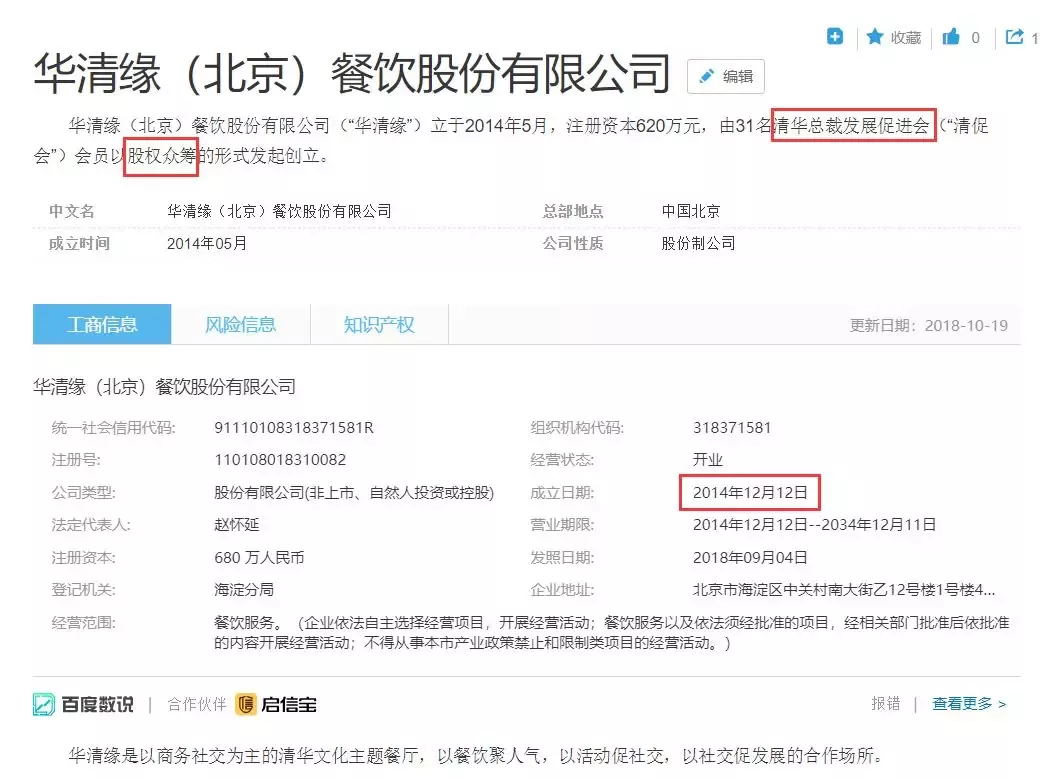Click the 编辑 button
The image size is (1046, 778).
point(725,77)
